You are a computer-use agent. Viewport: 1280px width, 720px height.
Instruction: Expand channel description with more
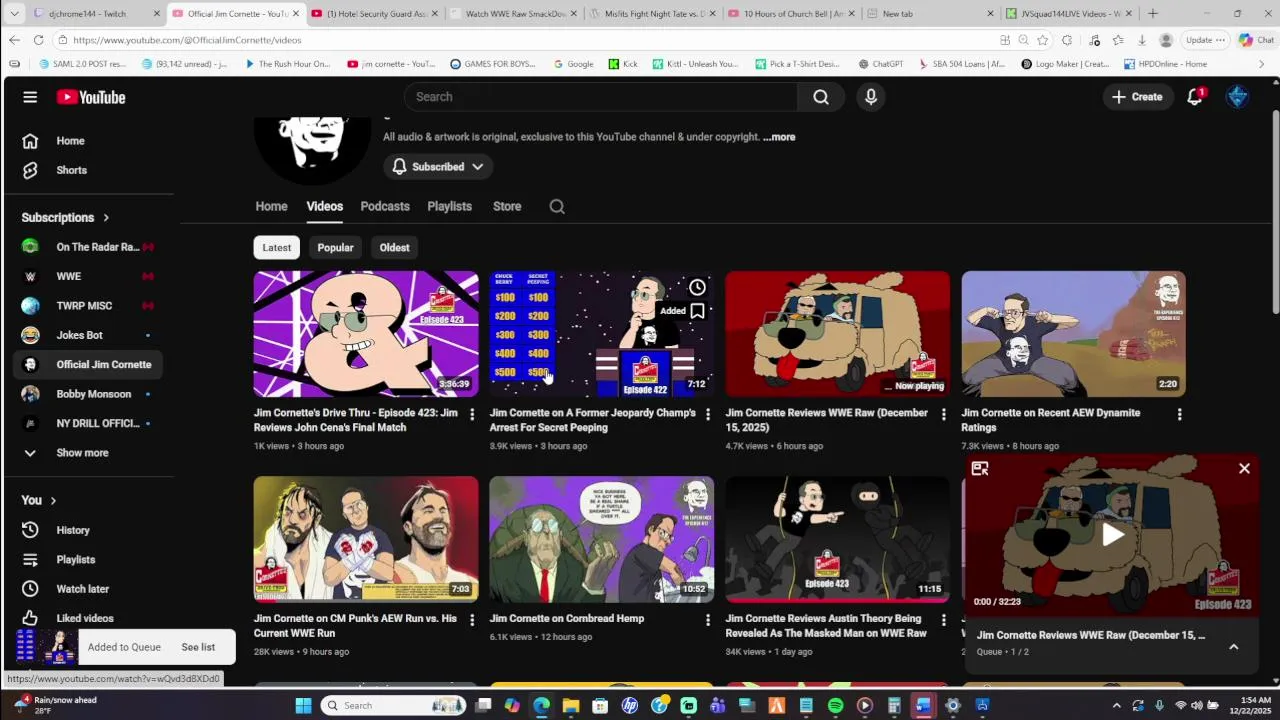[x=779, y=137]
